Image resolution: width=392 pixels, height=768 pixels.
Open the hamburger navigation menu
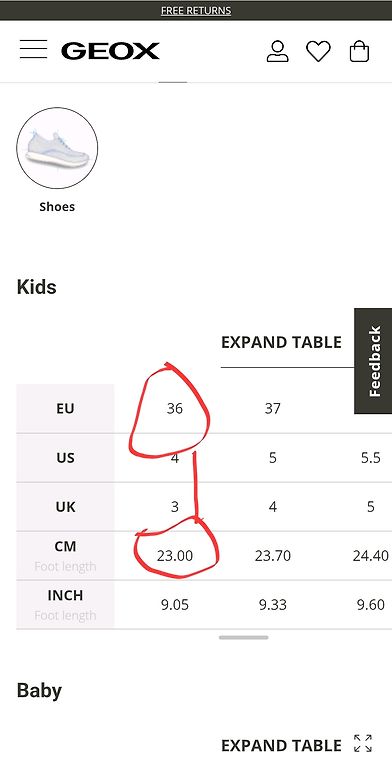[x=33, y=50]
